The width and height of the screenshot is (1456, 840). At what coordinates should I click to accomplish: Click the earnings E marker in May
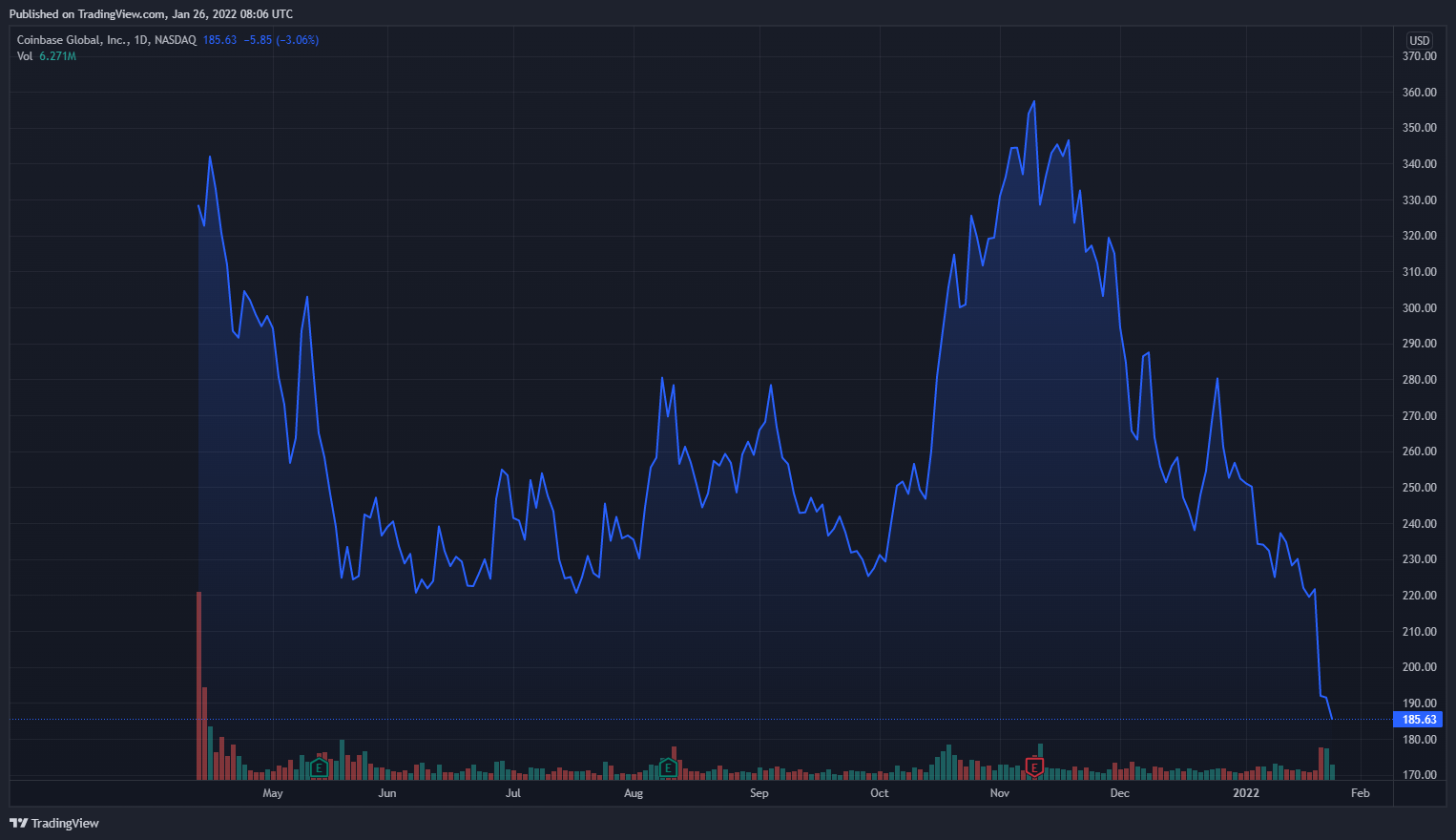[x=320, y=767]
